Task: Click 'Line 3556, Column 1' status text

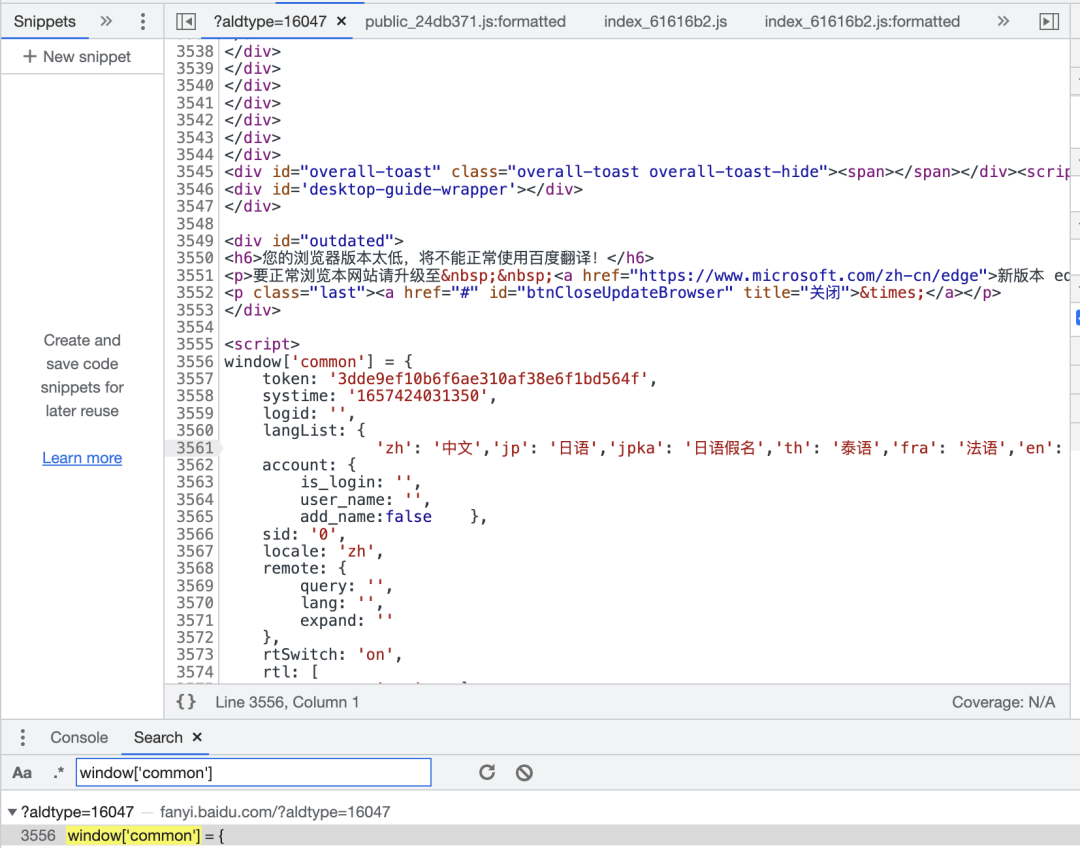Action: (x=287, y=702)
